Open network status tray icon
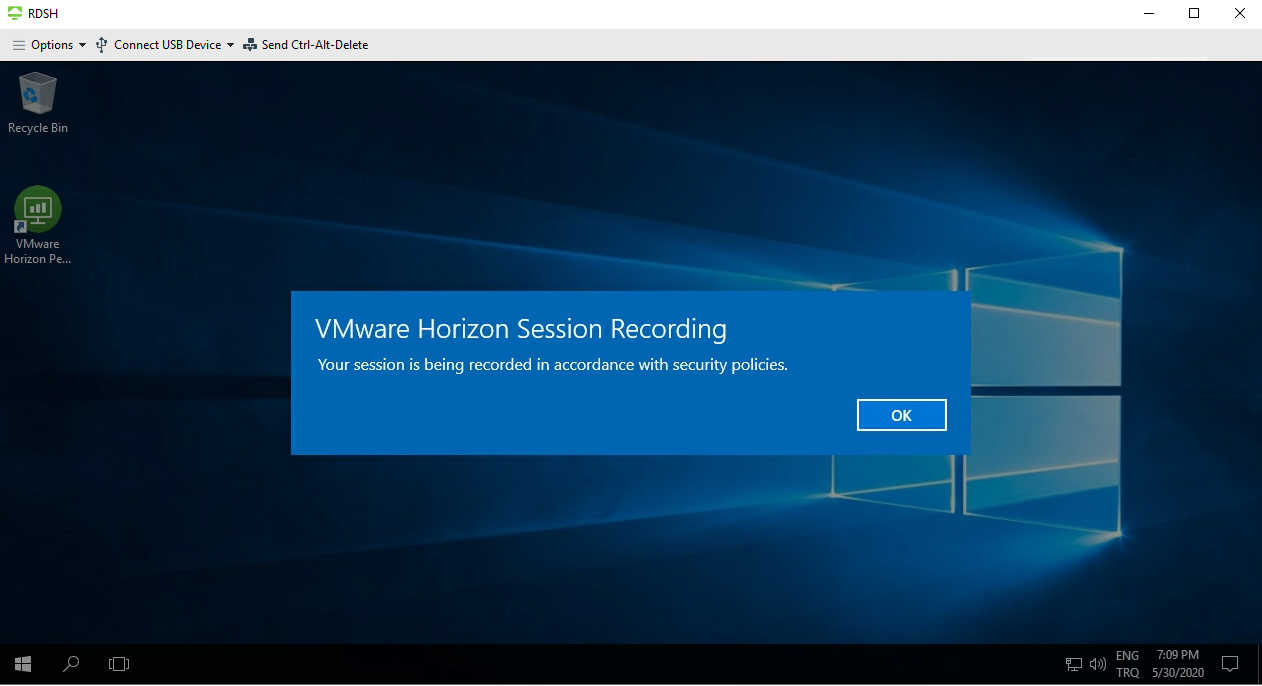The image size is (1262, 686). [x=1074, y=664]
